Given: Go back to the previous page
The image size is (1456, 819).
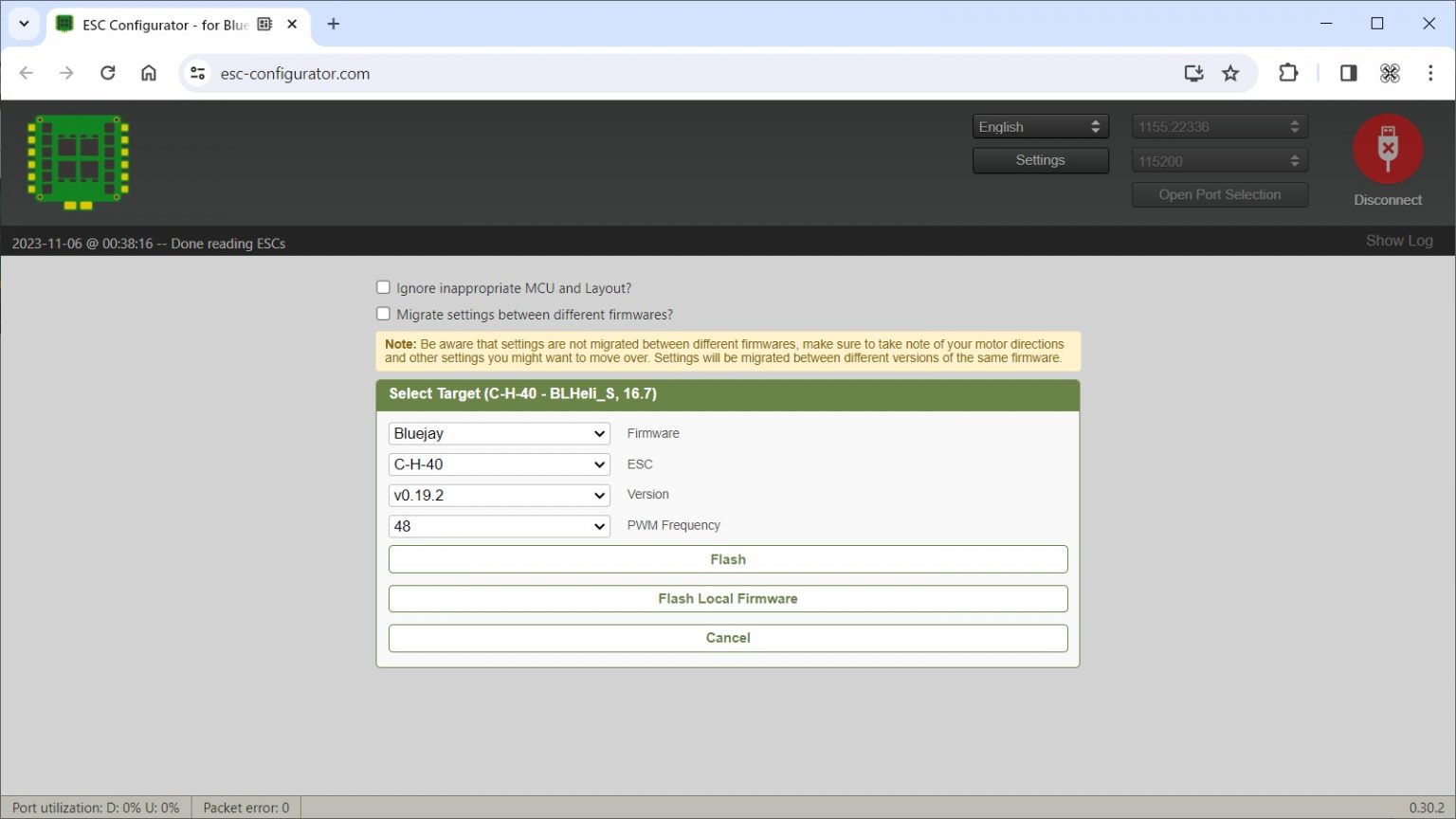Looking at the screenshot, I should pos(27,73).
